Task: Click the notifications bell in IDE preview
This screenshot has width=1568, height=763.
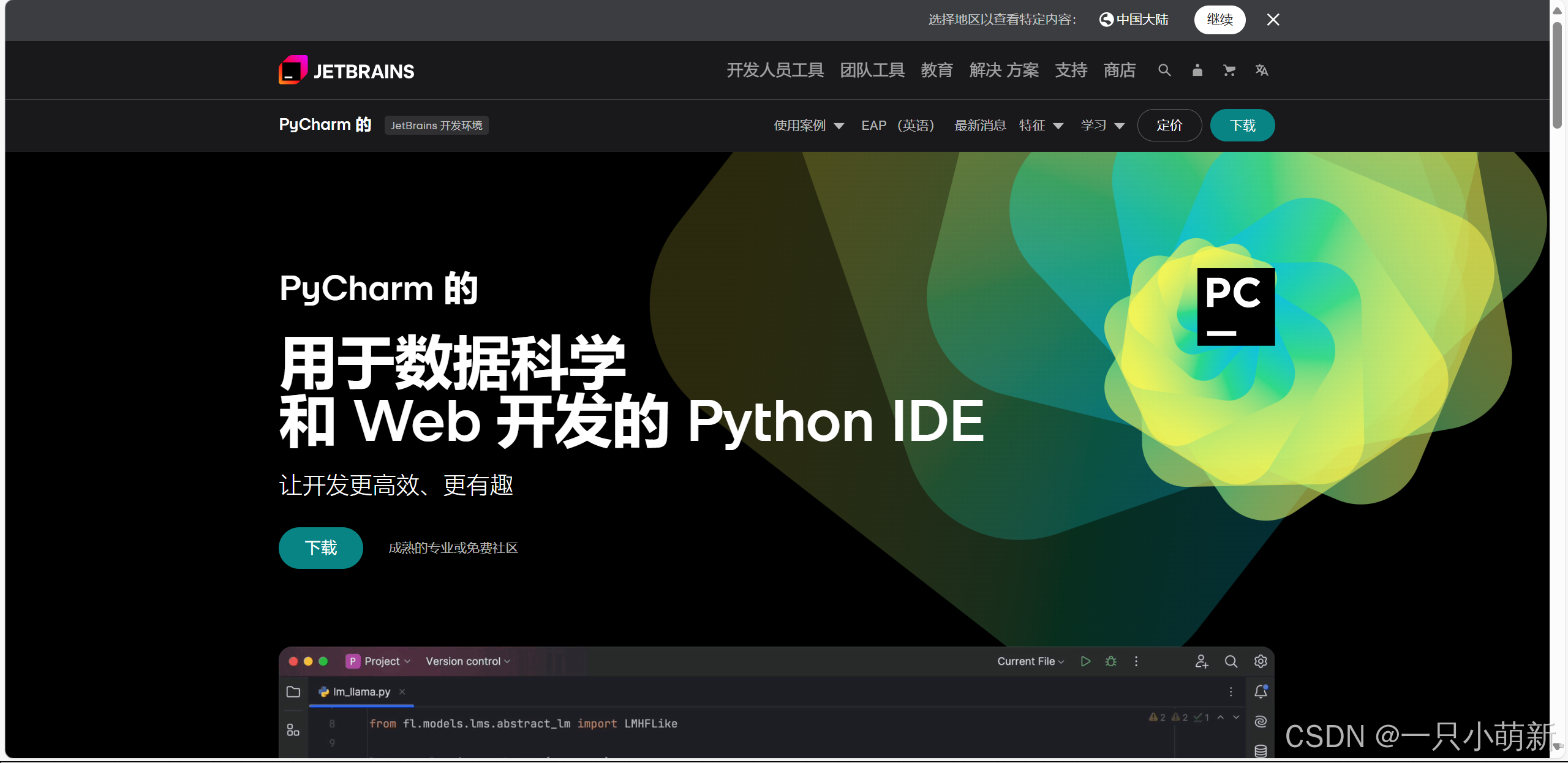Action: (x=1261, y=692)
